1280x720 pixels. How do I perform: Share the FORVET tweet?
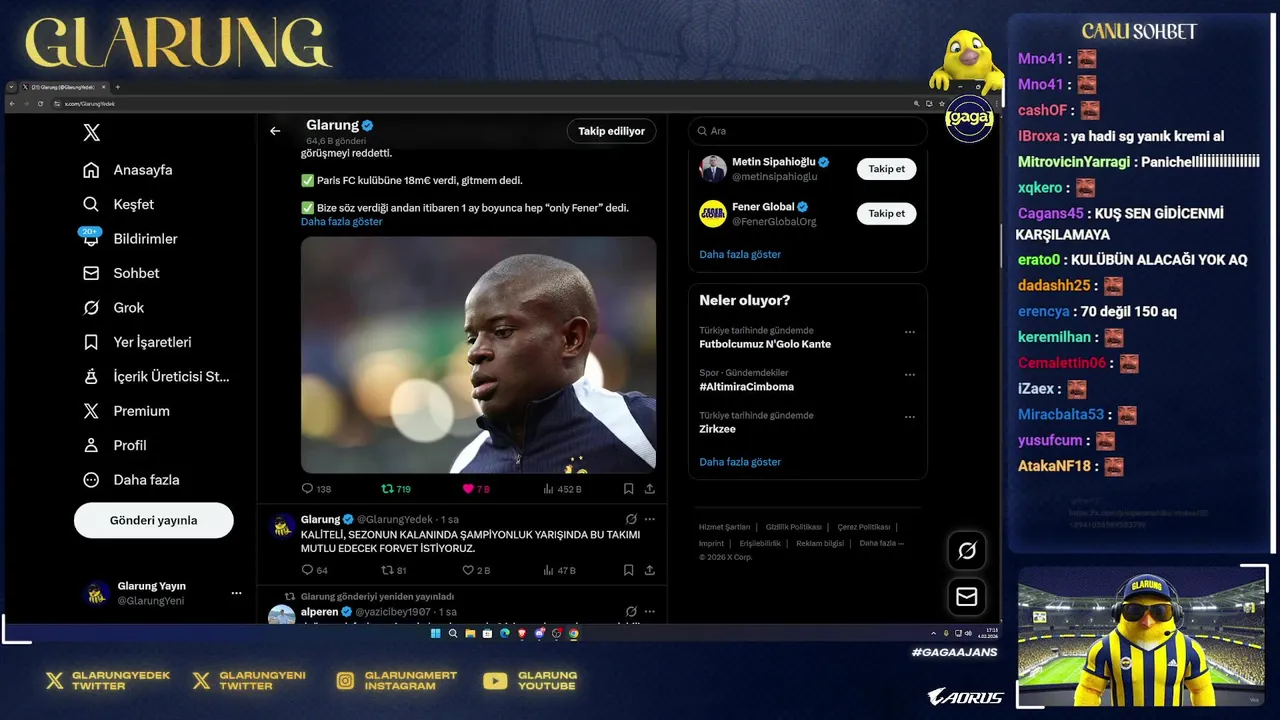click(x=649, y=570)
